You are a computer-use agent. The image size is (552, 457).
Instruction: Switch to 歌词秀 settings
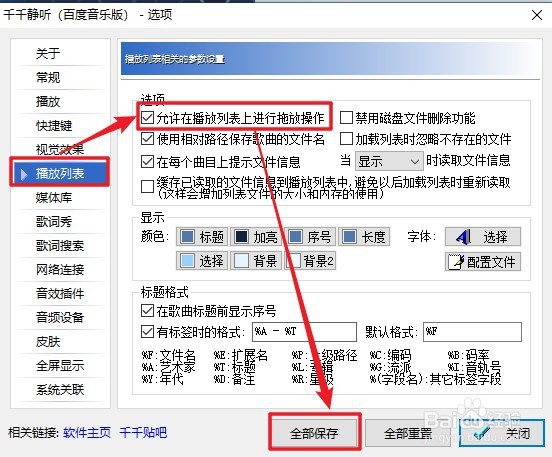(54, 221)
